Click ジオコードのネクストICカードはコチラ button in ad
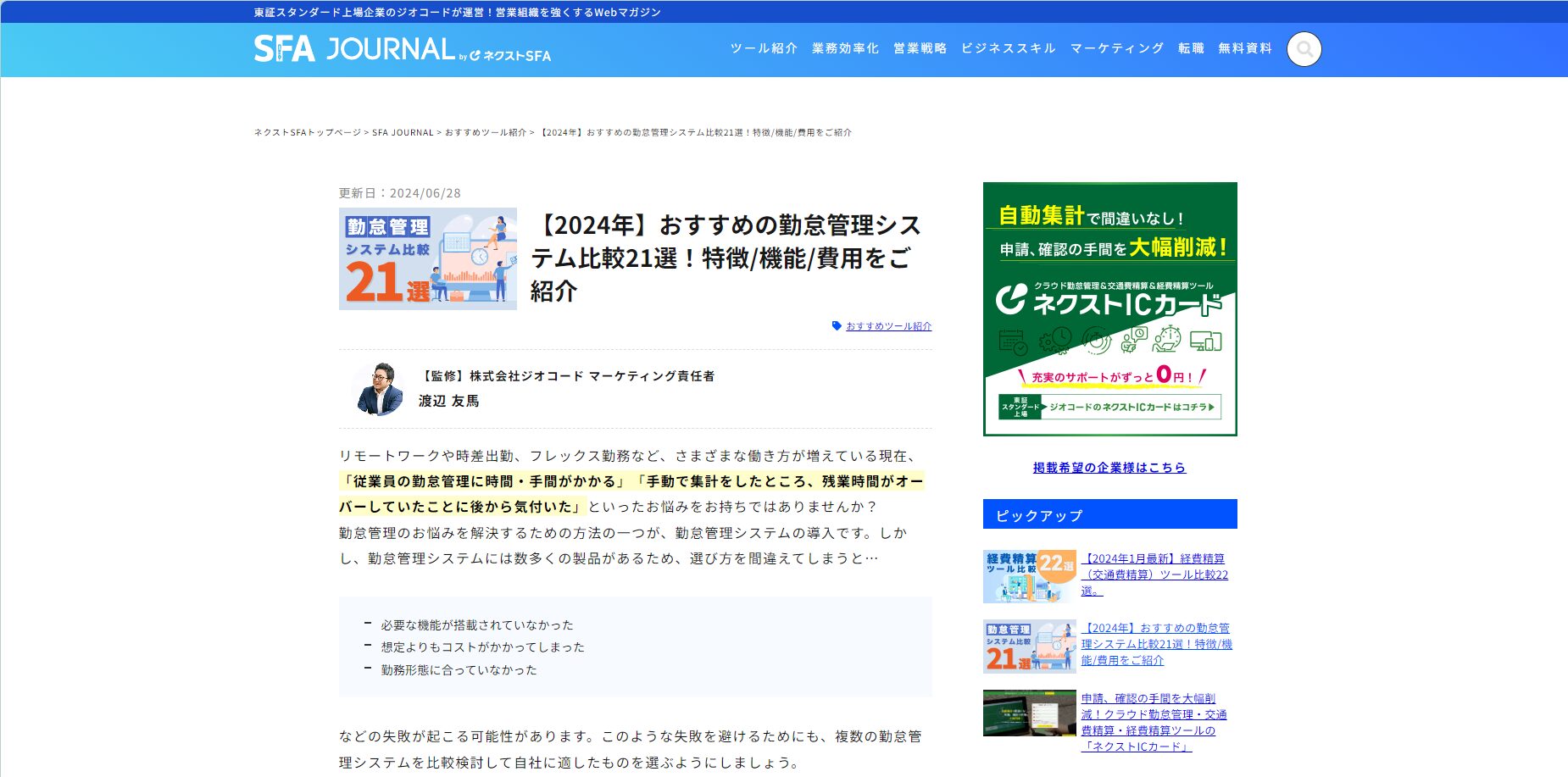The image size is (1568, 777). pyautogui.click(x=1110, y=407)
